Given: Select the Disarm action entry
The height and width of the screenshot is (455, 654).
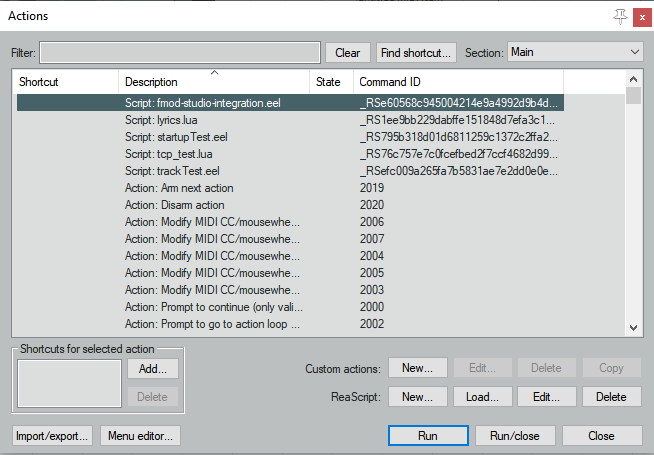Looking at the screenshot, I should coord(175,204).
